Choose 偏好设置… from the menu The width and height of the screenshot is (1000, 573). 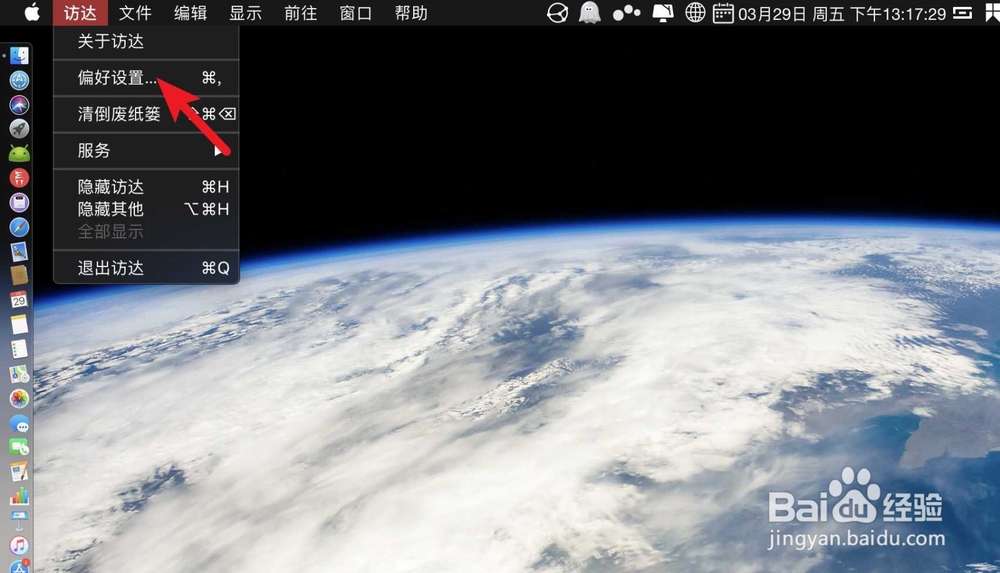click(146, 78)
